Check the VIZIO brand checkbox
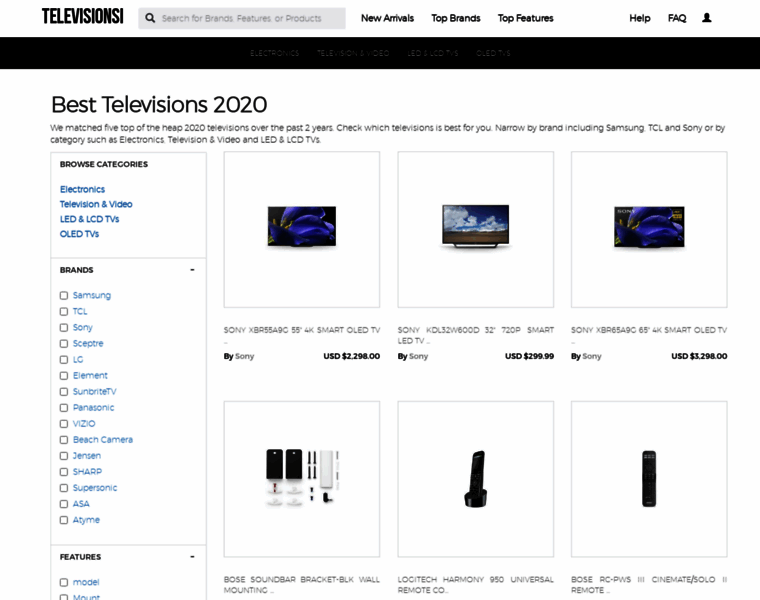Image resolution: width=760 pixels, height=600 pixels. (x=63, y=424)
